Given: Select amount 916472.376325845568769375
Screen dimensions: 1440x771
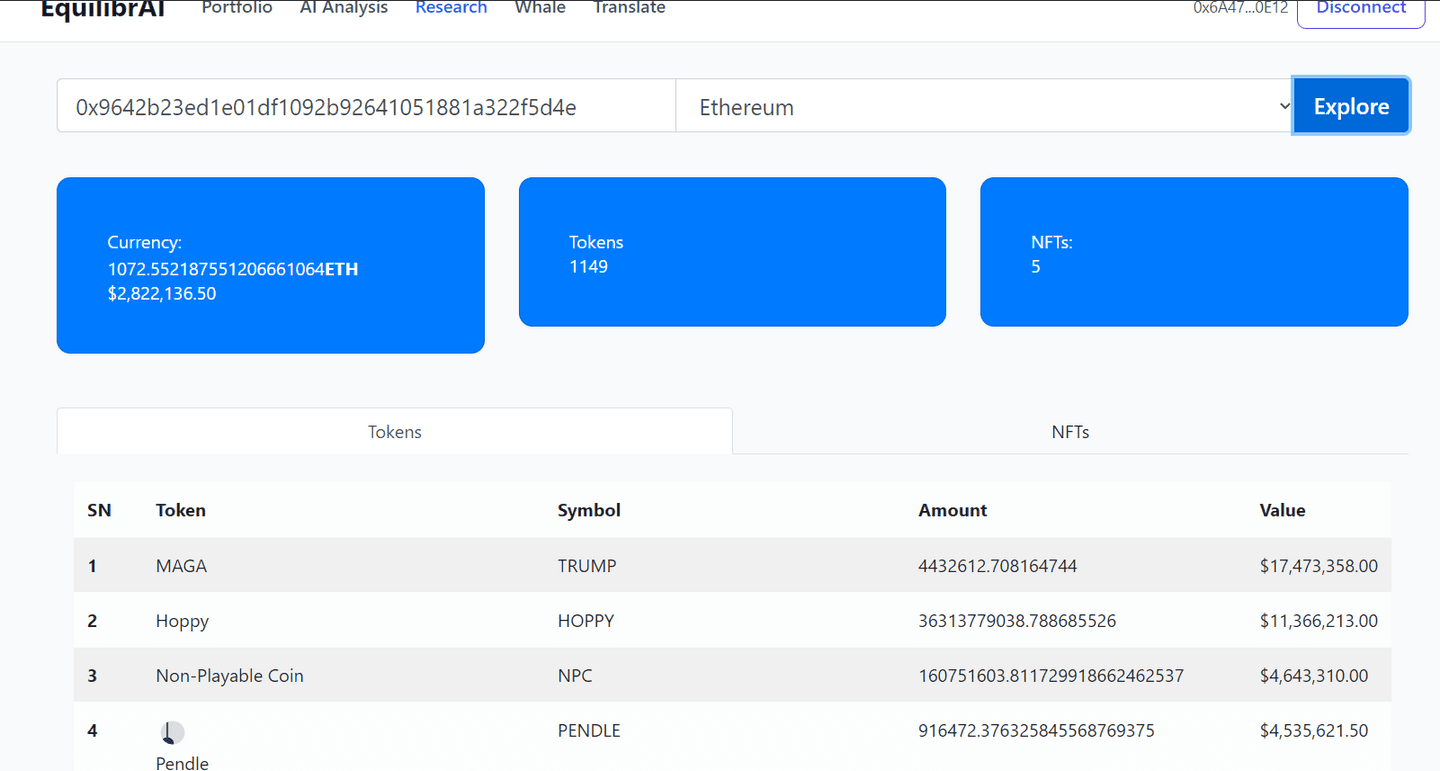Looking at the screenshot, I should tap(1036, 731).
